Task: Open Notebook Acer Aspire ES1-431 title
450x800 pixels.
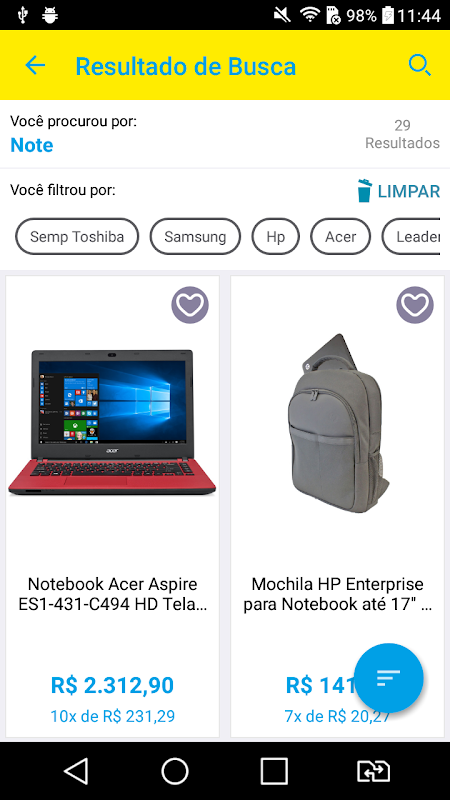Action: tap(112, 594)
